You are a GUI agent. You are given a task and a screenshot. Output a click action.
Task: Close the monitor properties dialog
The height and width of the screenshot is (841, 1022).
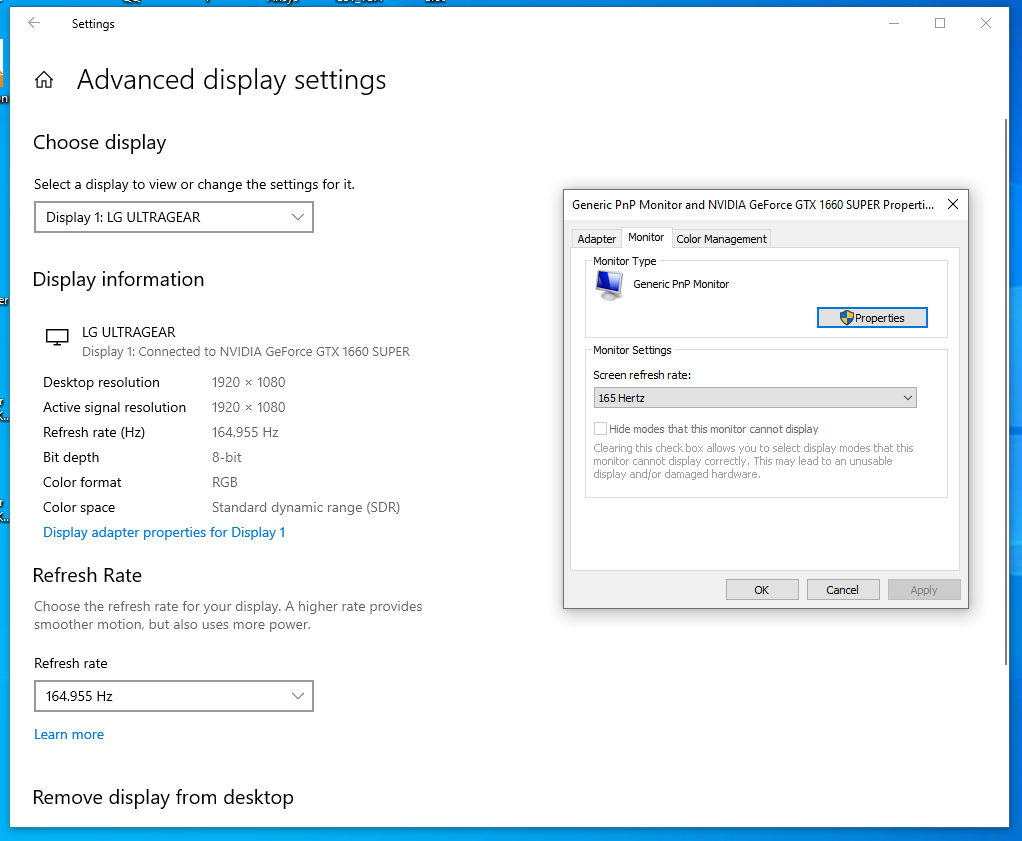[x=952, y=205]
